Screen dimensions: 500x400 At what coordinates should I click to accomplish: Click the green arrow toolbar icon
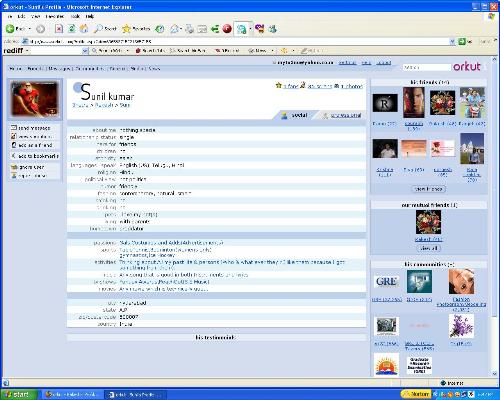215,29
